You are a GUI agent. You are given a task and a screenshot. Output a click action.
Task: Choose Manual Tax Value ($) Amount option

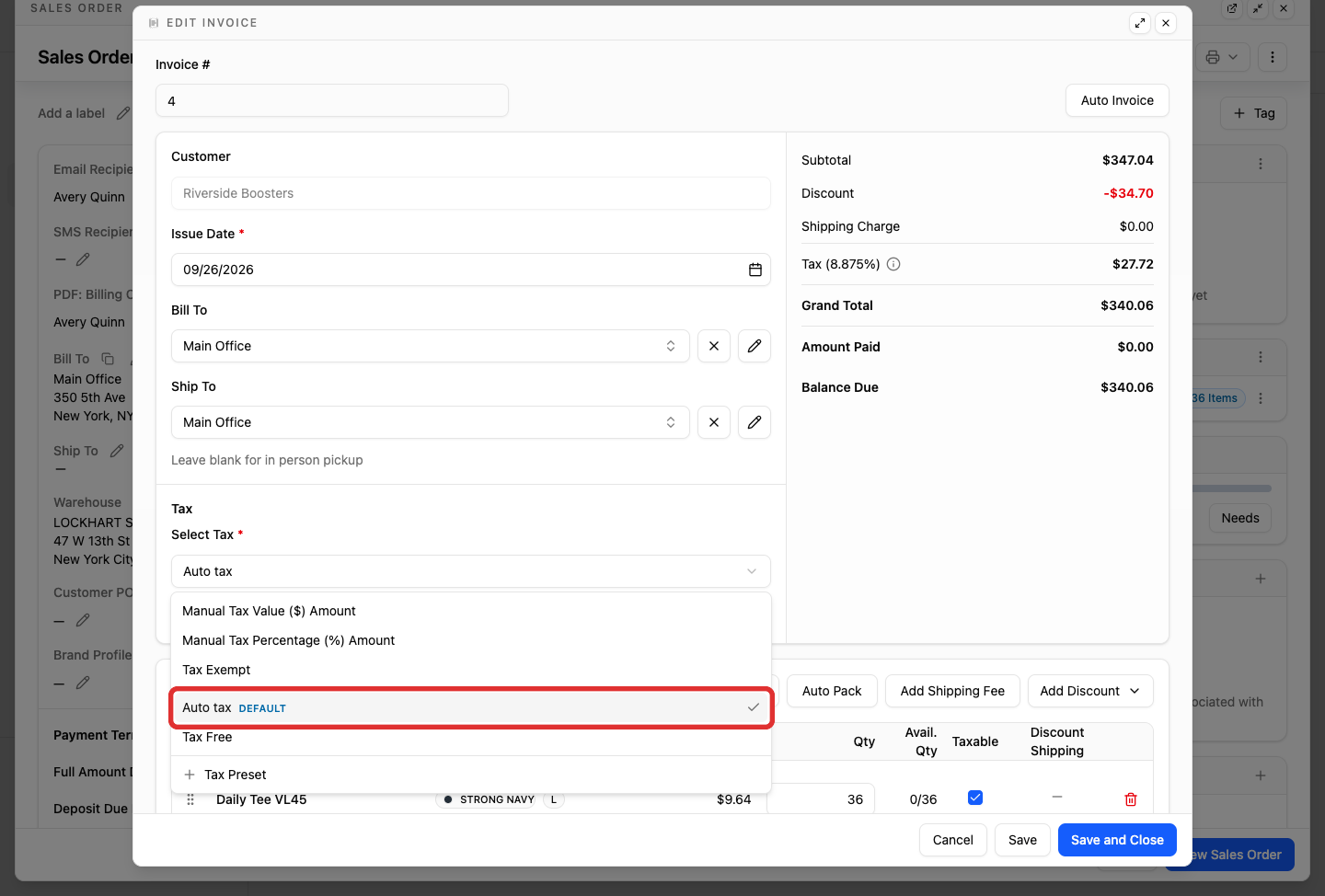coord(471,611)
